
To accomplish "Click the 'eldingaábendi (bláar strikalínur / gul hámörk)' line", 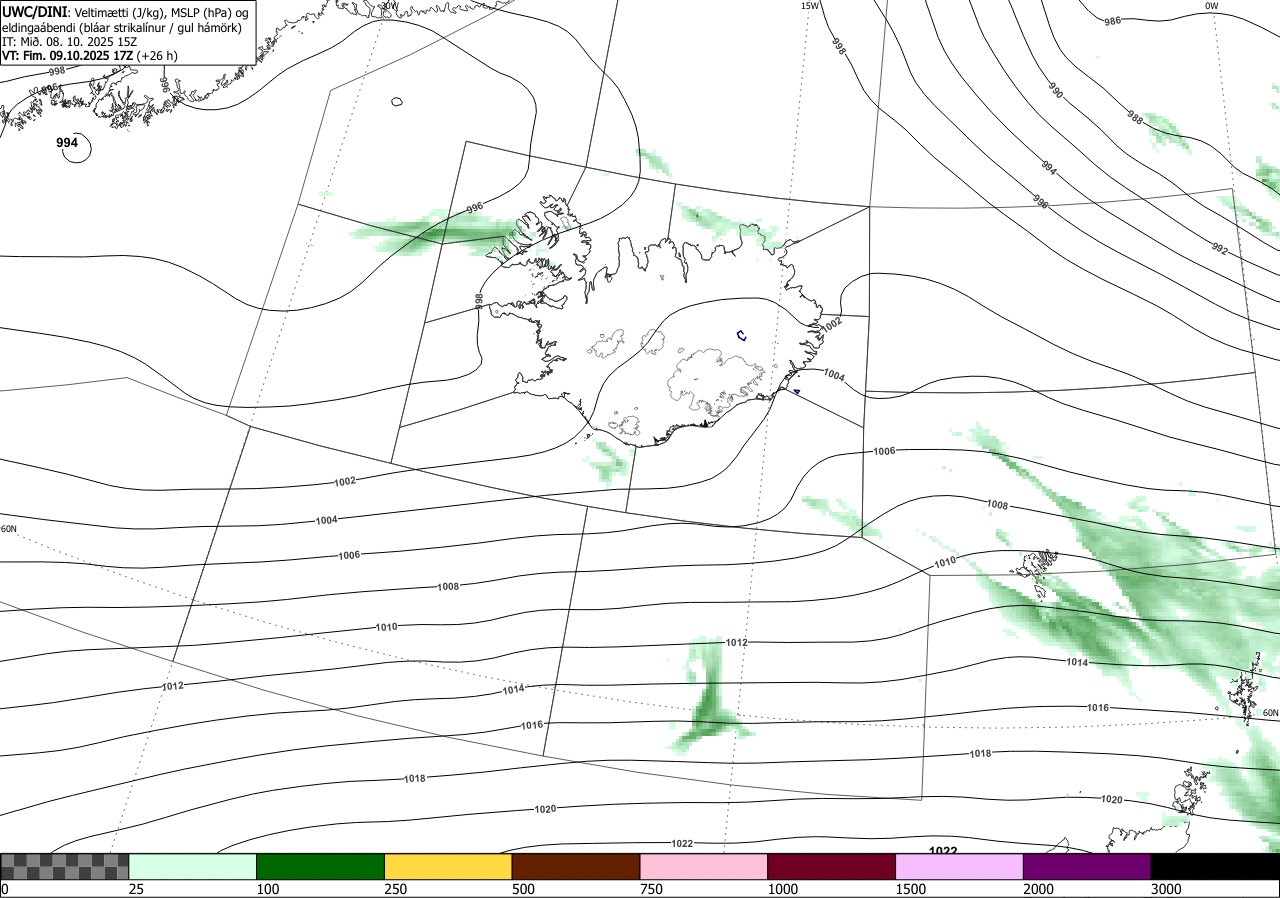I will pos(121,27).
